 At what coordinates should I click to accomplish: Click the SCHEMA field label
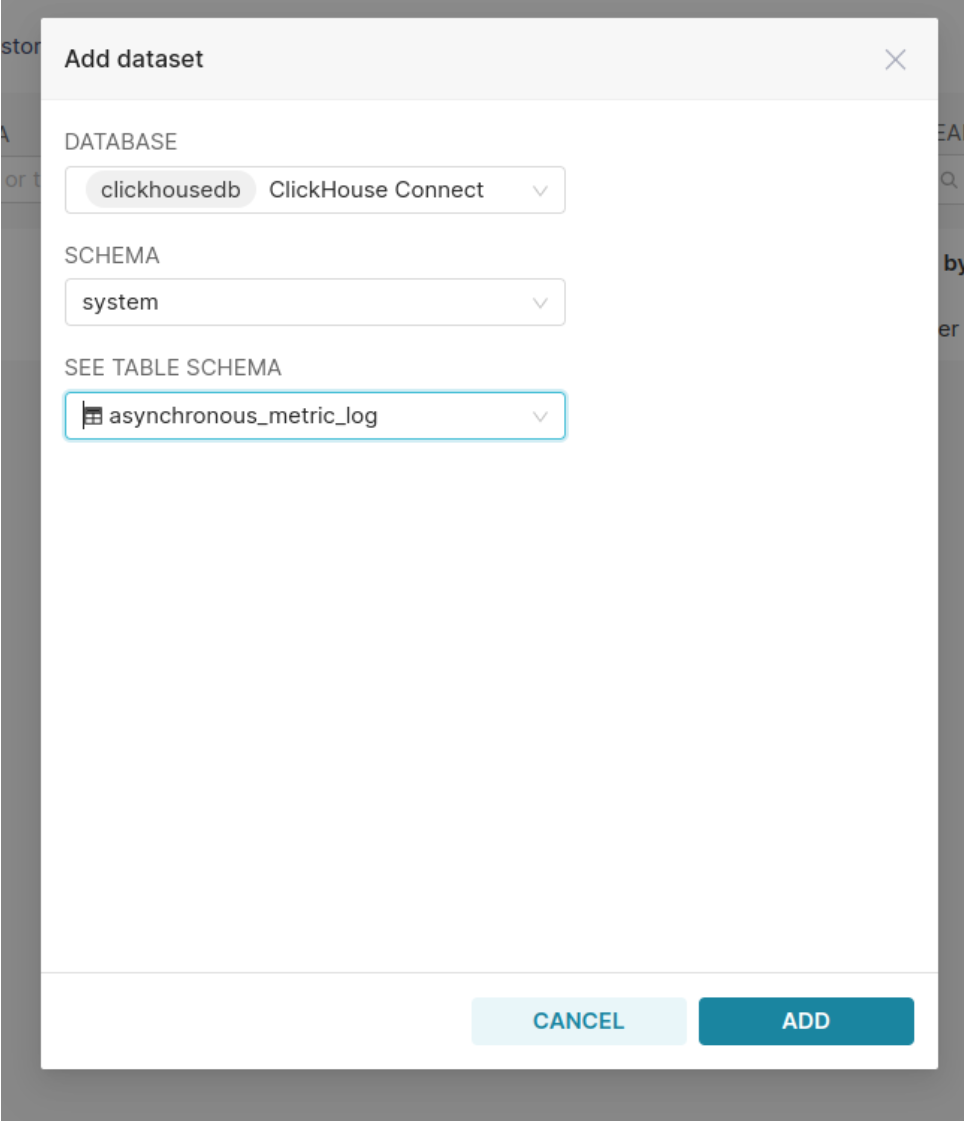point(112,255)
